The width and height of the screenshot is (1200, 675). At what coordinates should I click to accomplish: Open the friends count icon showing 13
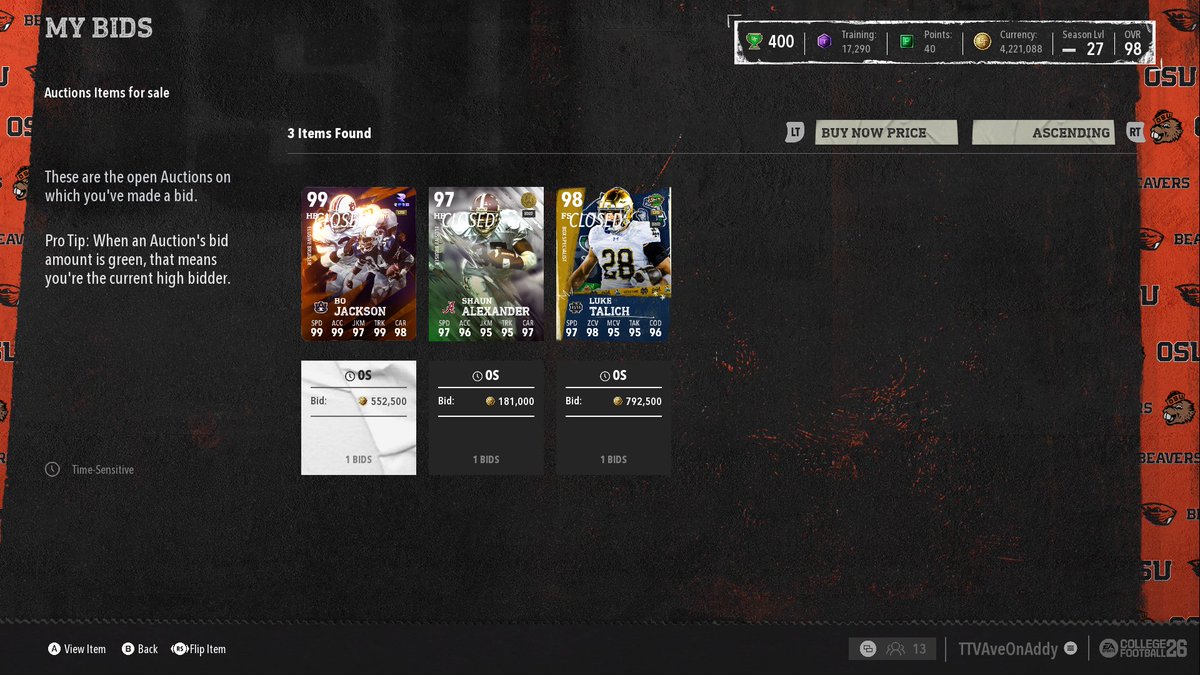(906, 649)
